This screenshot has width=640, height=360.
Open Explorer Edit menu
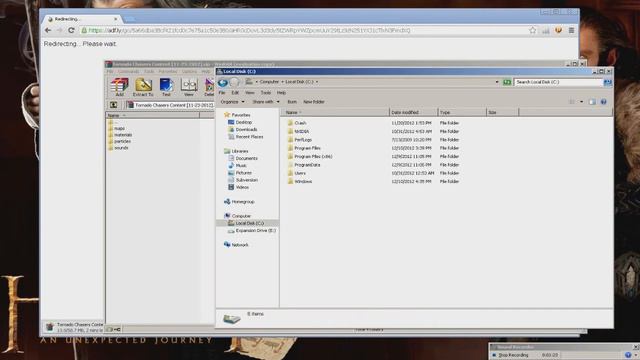click(x=235, y=93)
